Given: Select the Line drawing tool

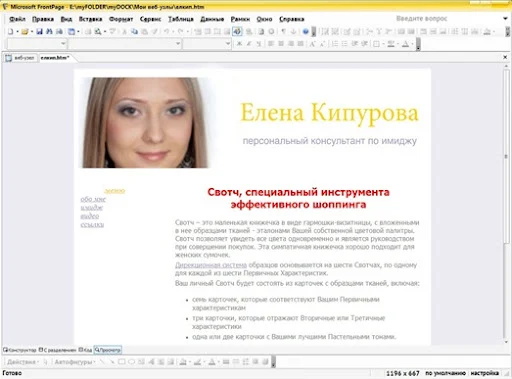Looking at the screenshot, I should coord(102,362).
